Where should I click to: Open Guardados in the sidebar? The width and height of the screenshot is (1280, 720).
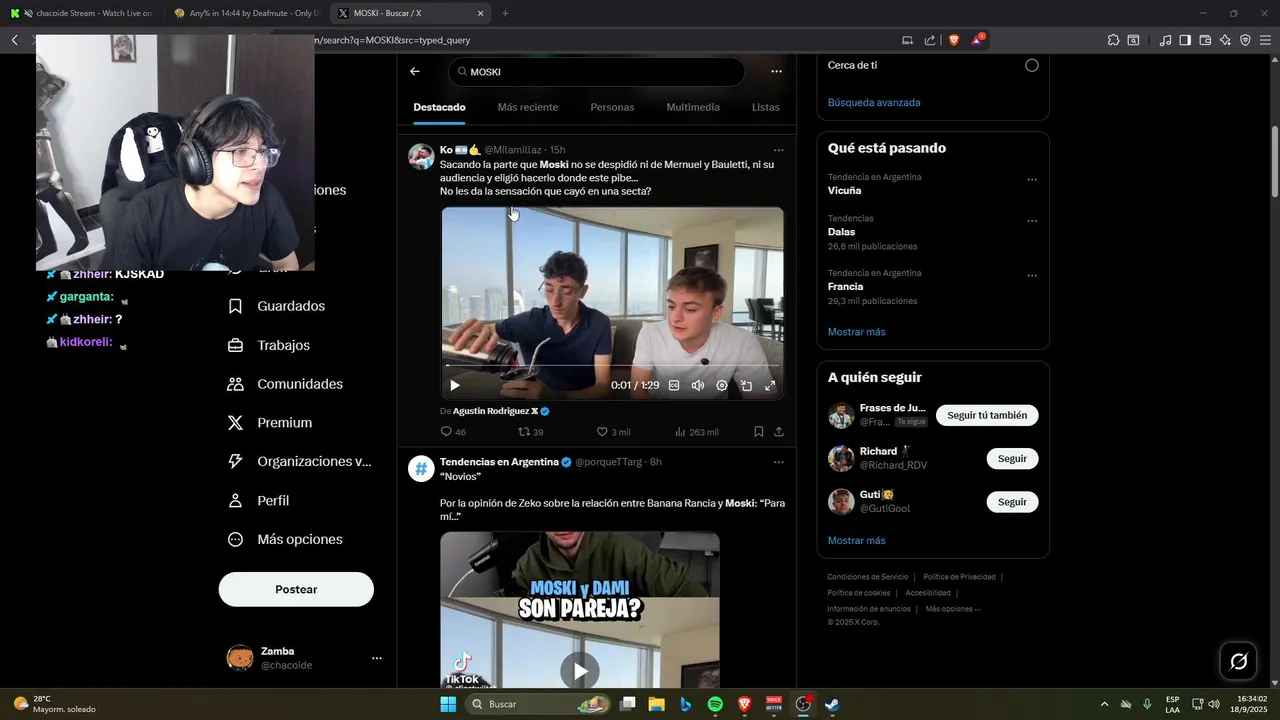coord(275,306)
